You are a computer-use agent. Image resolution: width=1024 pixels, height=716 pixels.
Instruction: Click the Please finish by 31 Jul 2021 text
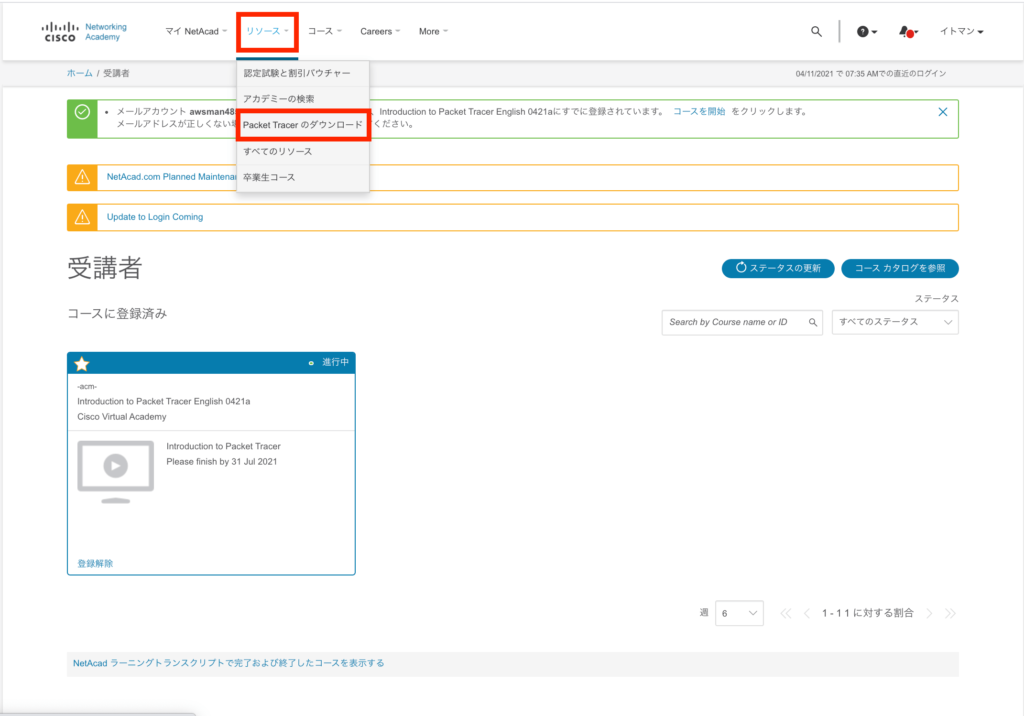[221, 462]
